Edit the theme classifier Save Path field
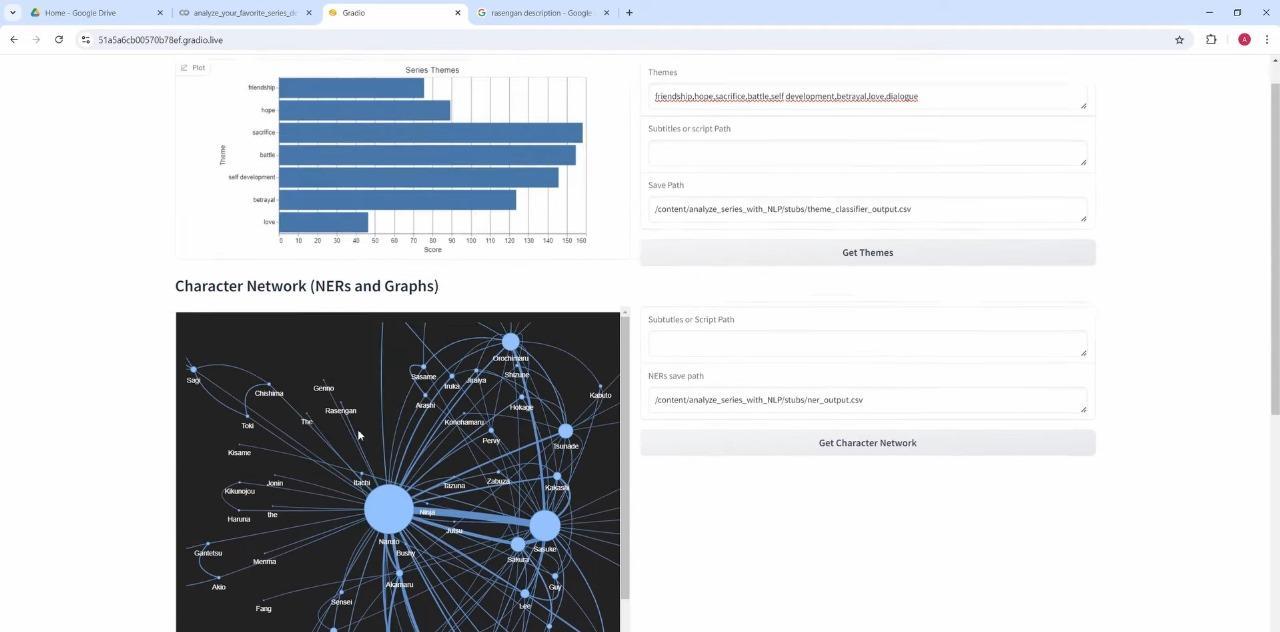This screenshot has width=1280, height=632. coord(867,210)
